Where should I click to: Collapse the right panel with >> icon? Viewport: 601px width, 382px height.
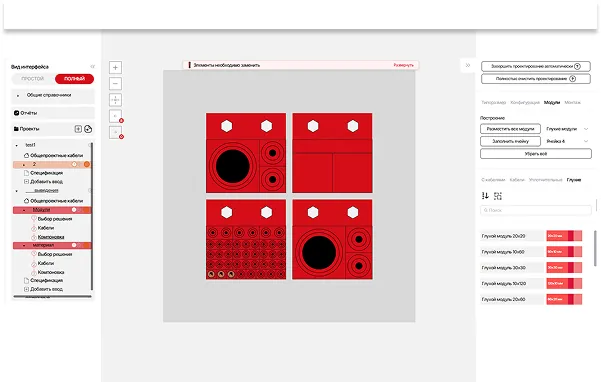tap(468, 66)
